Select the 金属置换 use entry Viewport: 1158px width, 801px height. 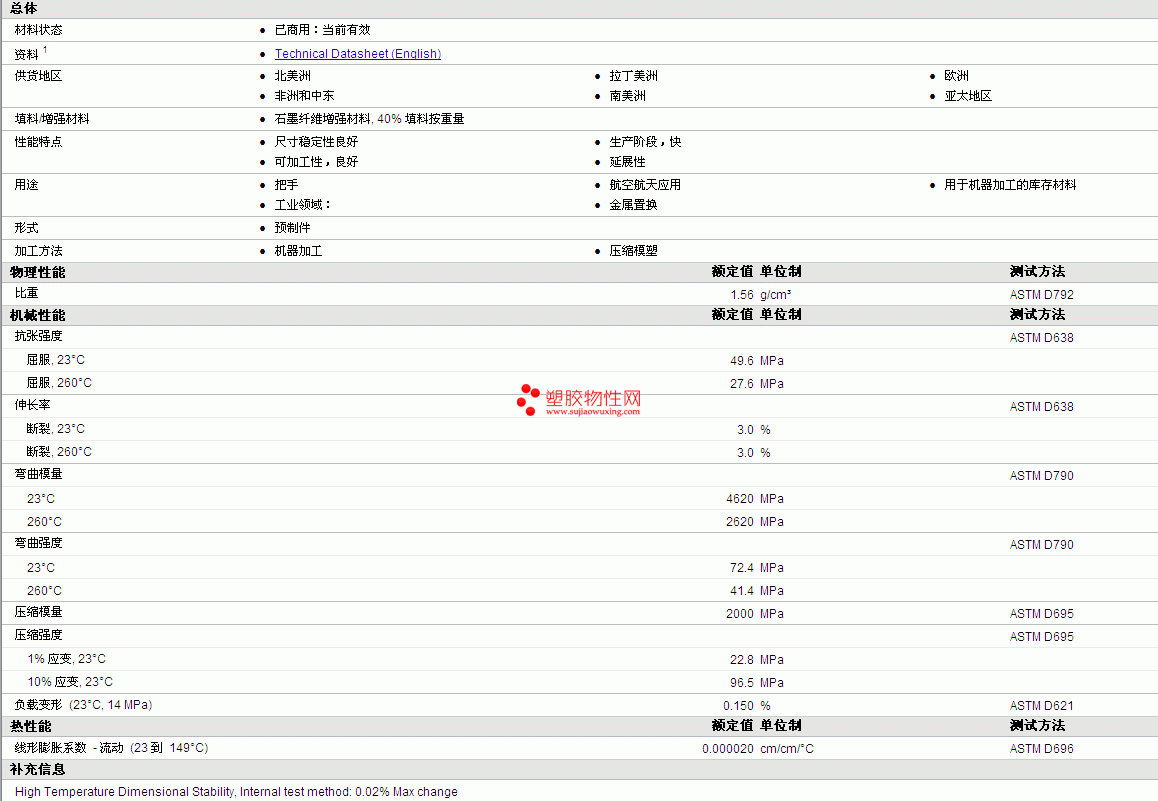(x=633, y=205)
